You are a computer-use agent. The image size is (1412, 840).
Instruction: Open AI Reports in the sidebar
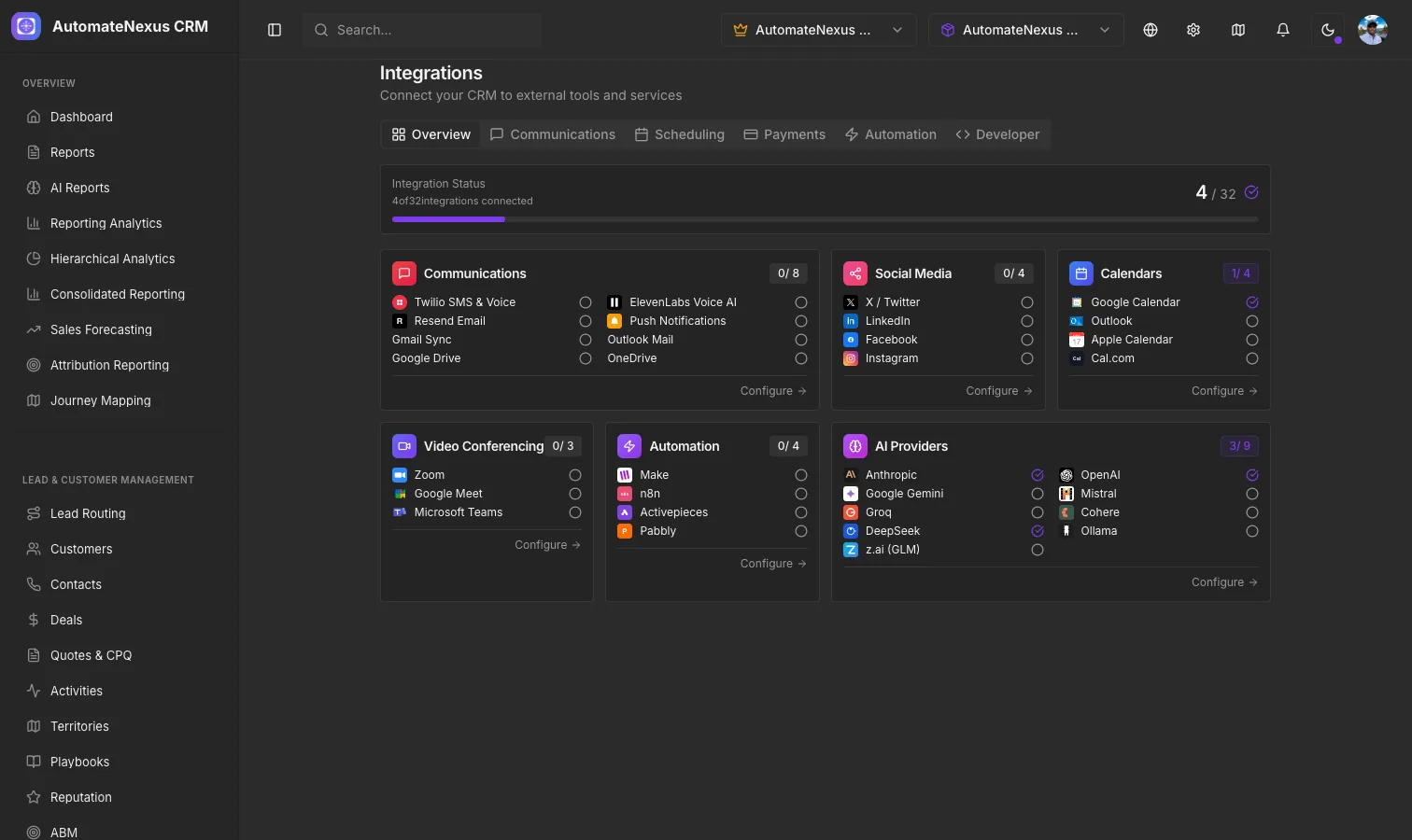(x=120, y=188)
